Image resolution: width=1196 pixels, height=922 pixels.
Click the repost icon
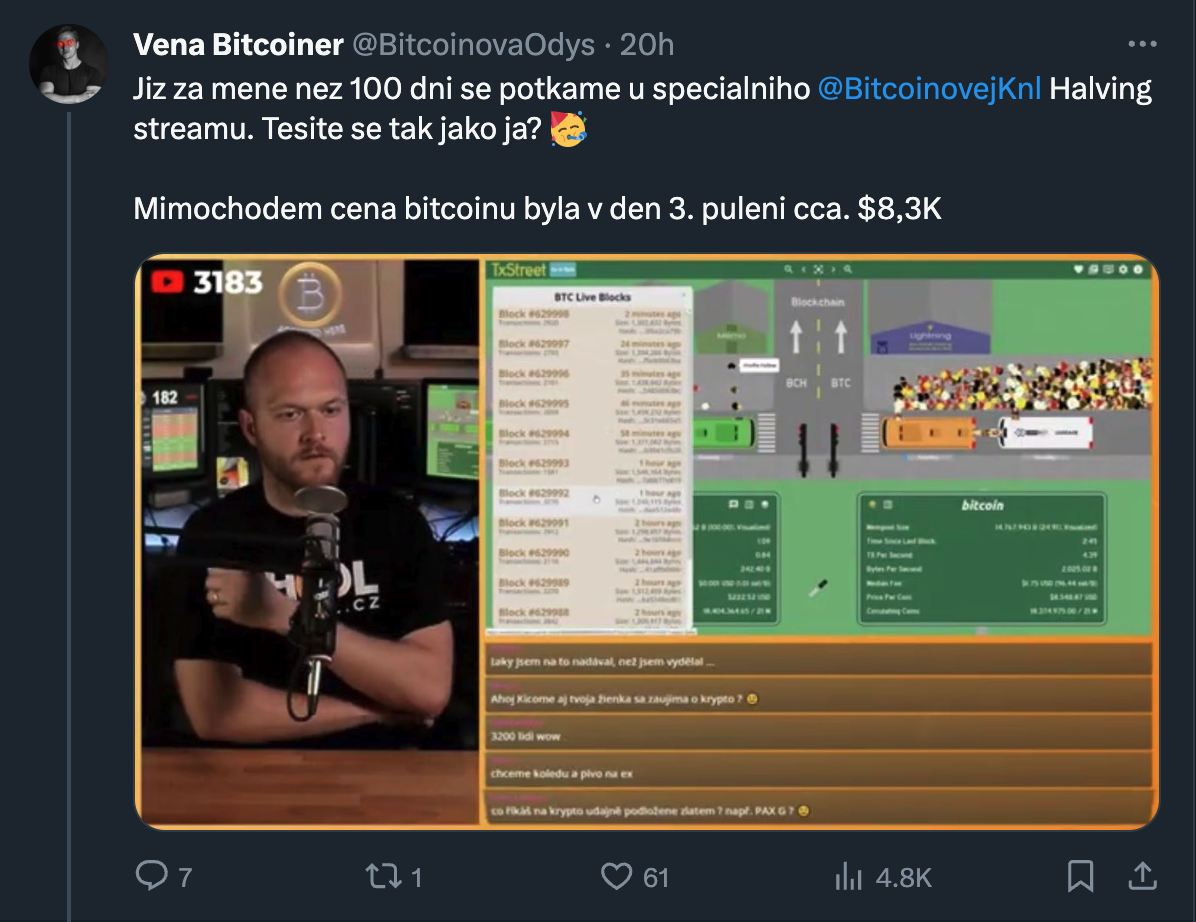click(x=384, y=875)
